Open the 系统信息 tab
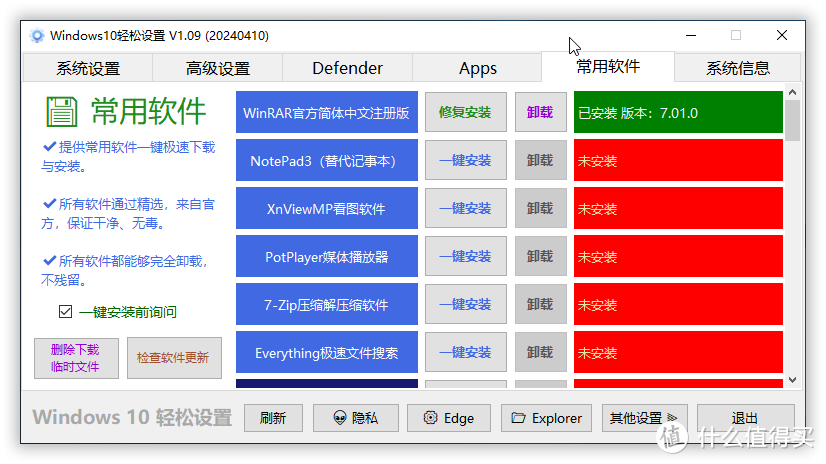The height and width of the screenshot is (464, 826). tap(738, 68)
